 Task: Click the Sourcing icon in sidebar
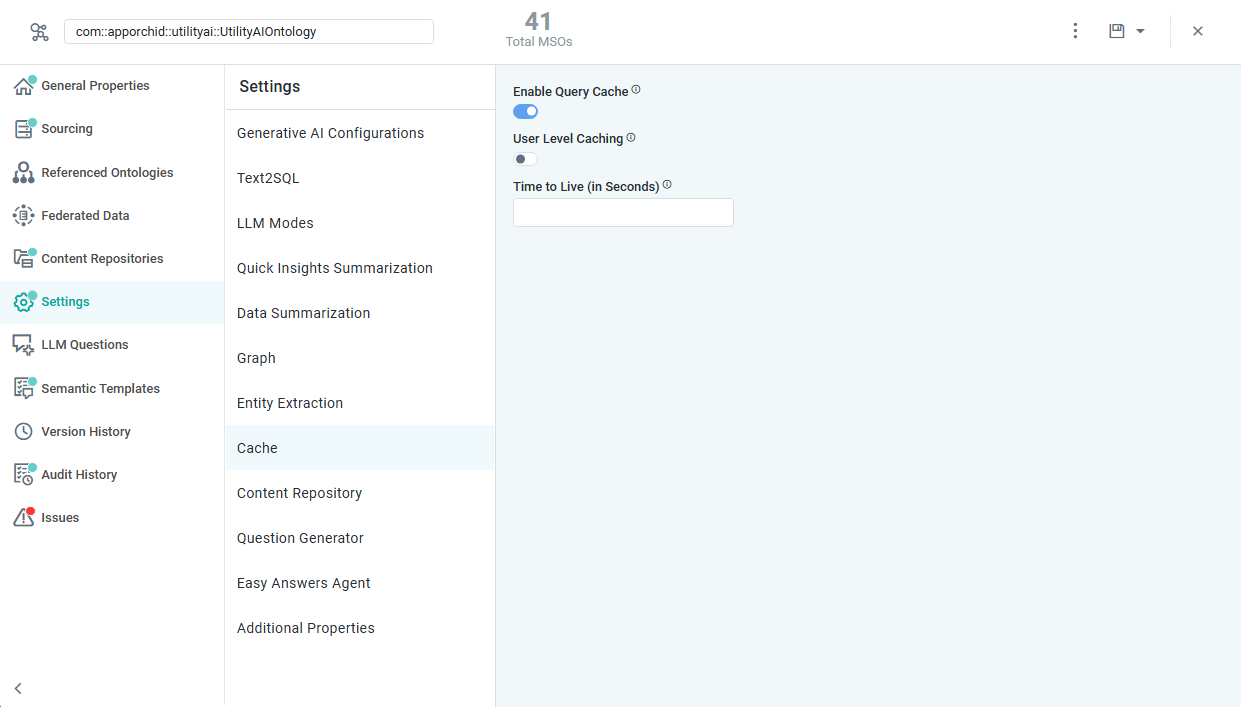(23, 129)
